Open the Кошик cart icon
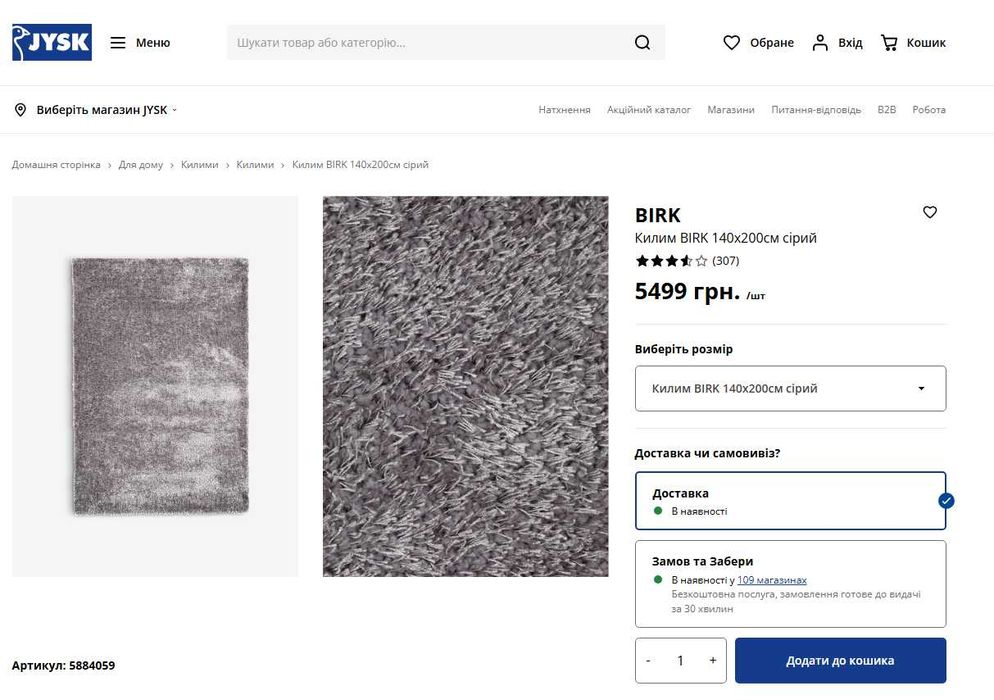Viewport: 994px width, 700px height. 889,42
